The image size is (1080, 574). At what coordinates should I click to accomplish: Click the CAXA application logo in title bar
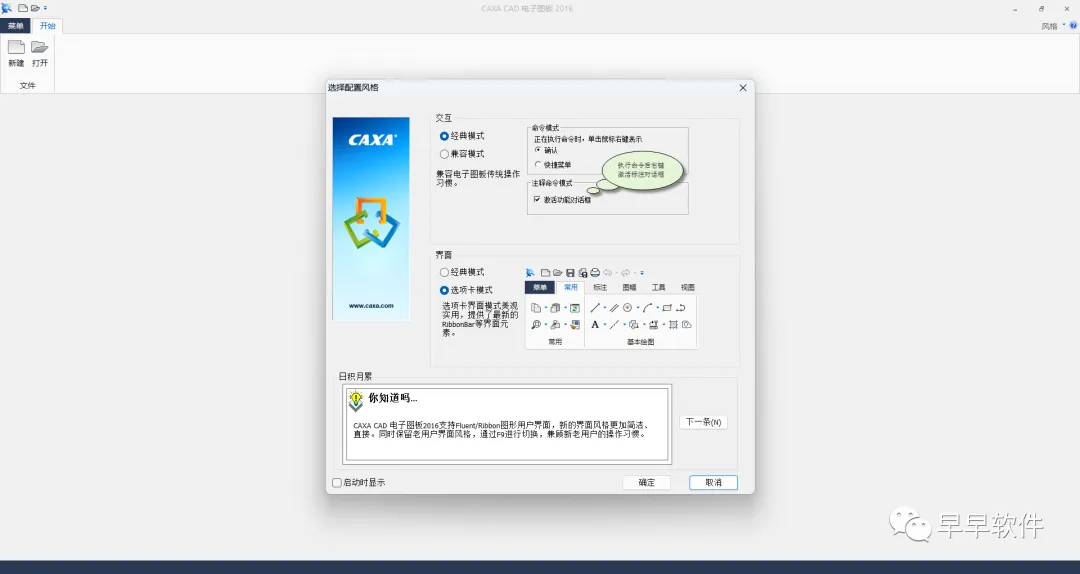coord(6,8)
